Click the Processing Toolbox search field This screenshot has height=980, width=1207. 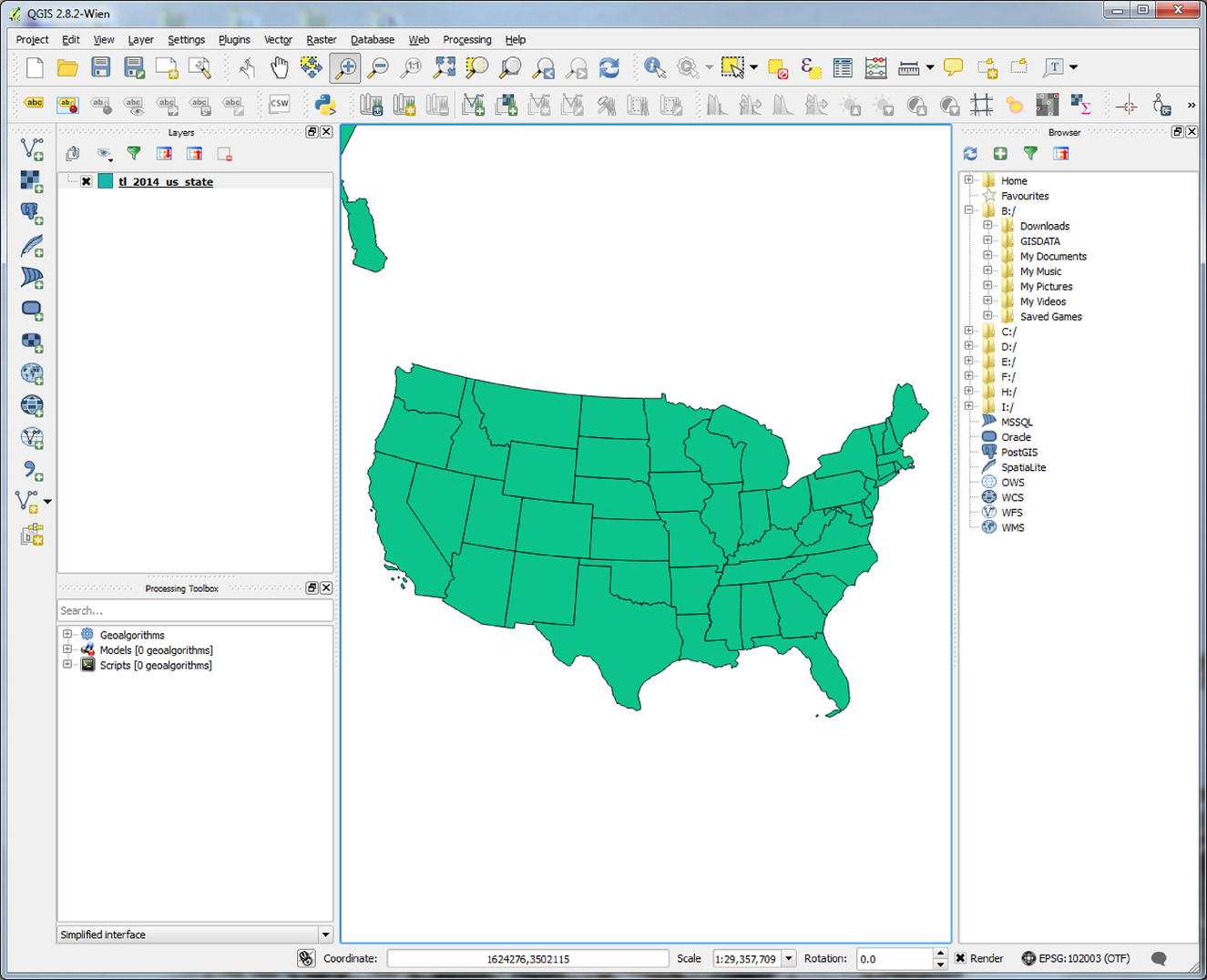pos(194,610)
